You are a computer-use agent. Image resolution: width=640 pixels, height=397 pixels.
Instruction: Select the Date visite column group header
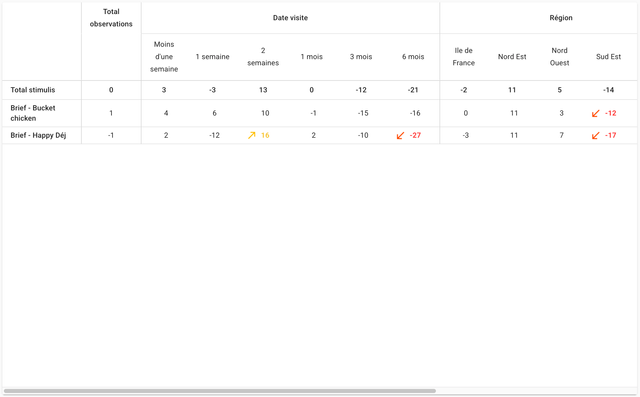click(290, 18)
